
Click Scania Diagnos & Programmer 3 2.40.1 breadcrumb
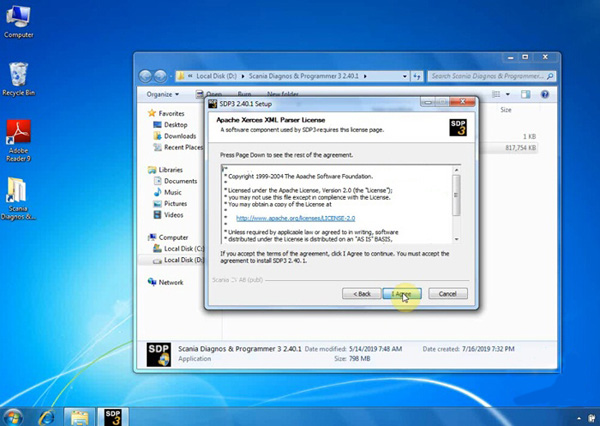click(x=303, y=76)
